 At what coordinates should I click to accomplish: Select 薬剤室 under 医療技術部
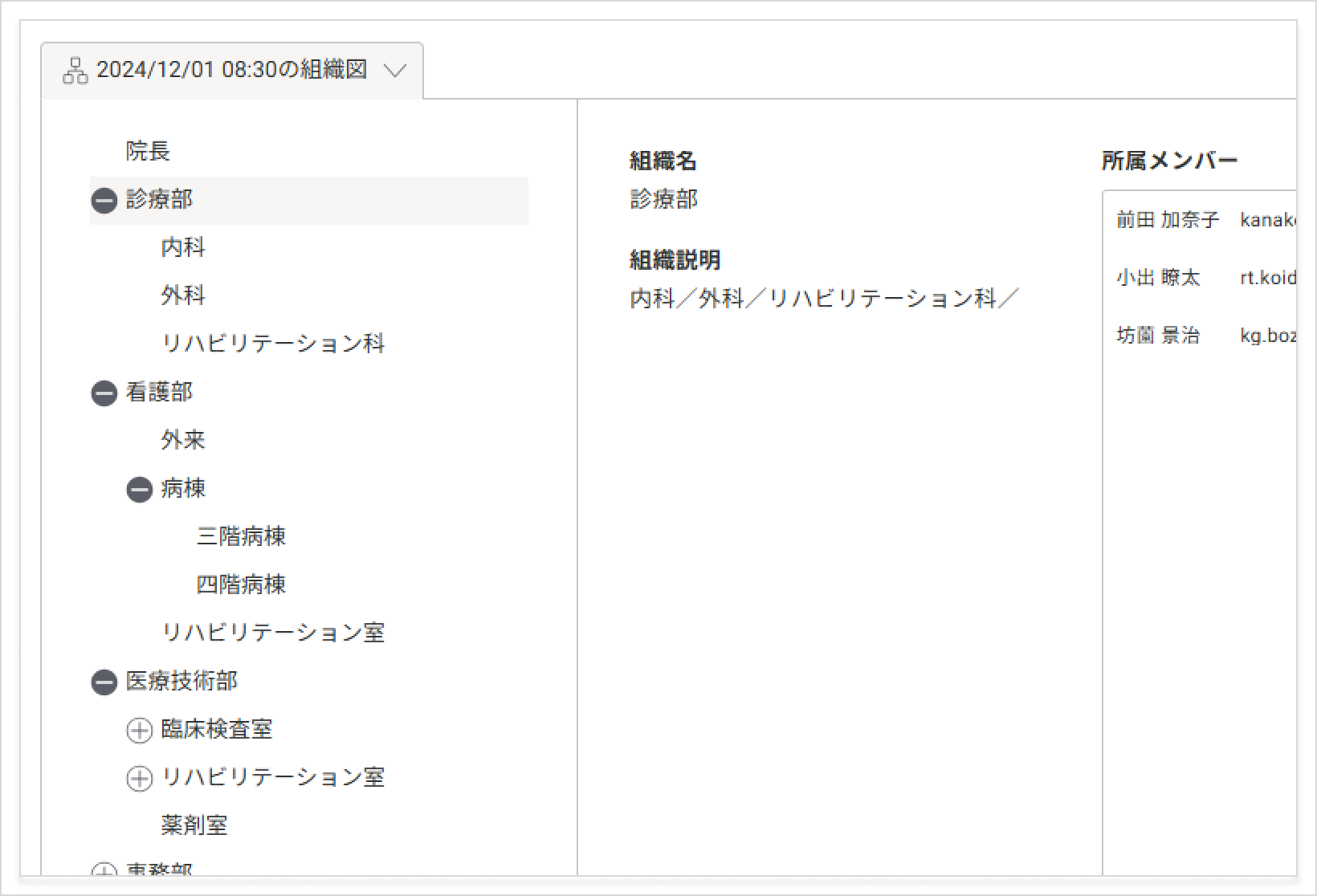point(194,825)
